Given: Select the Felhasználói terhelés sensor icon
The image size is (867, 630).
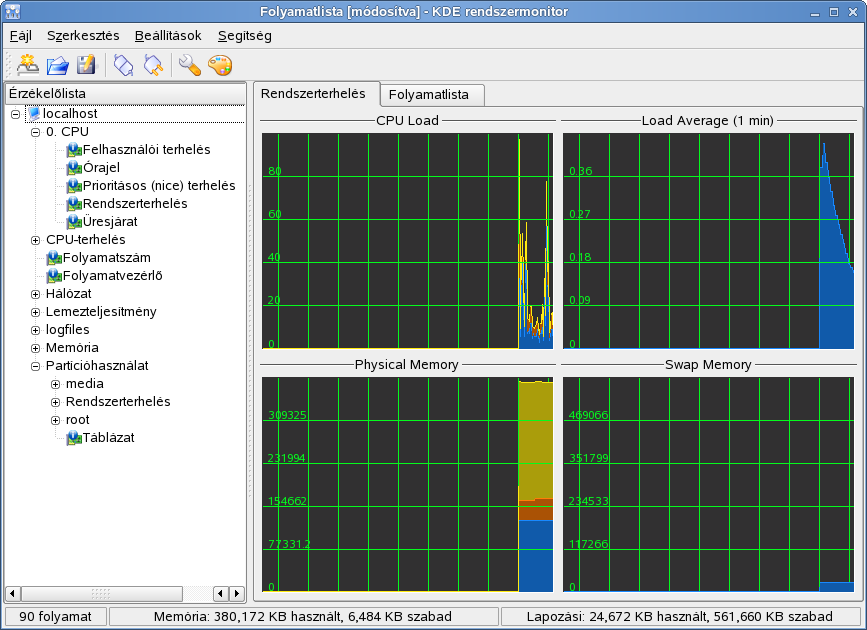Looking at the screenshot, I should (x=74, y=150).
